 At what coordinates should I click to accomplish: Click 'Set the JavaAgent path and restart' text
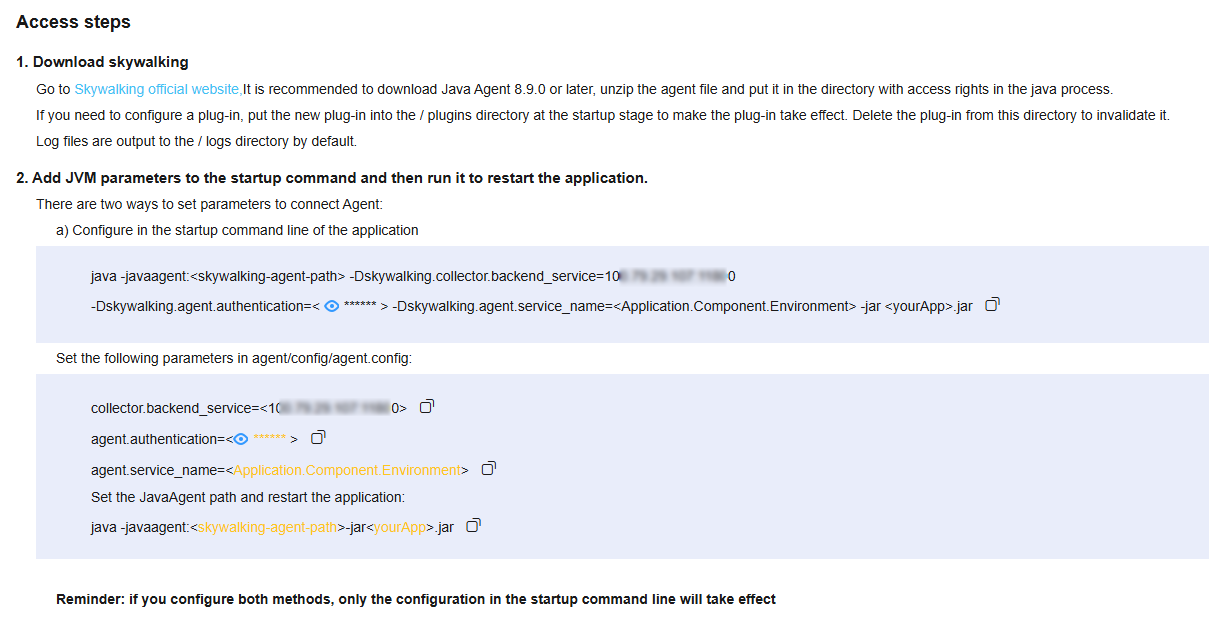coord(248,497)
